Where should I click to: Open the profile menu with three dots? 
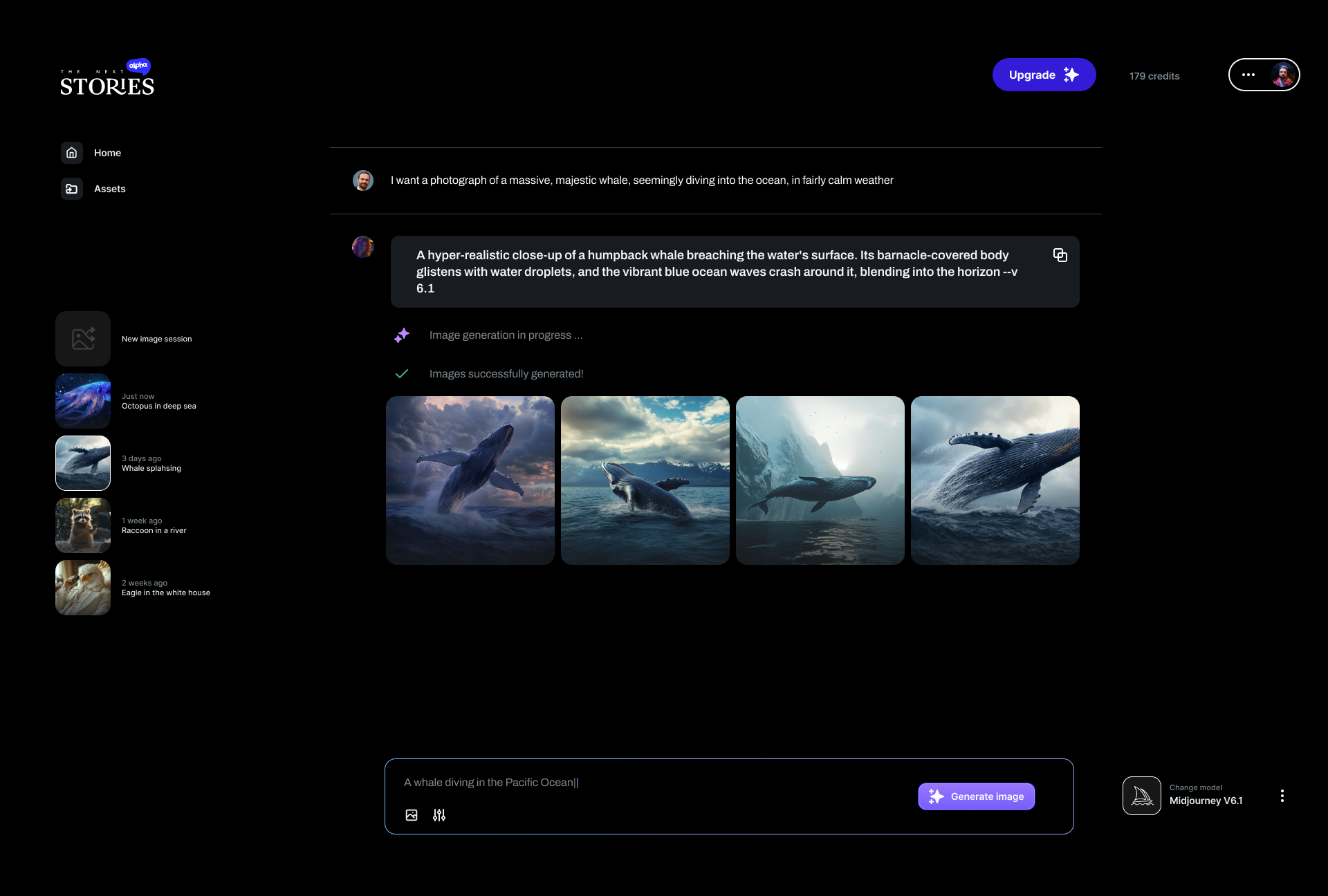(1248, 75)
